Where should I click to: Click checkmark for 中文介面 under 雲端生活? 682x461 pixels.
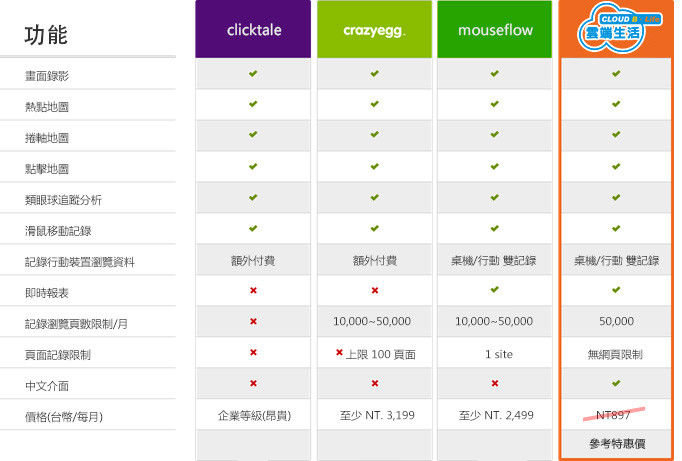pyautogui.click(x=616, y=383)
